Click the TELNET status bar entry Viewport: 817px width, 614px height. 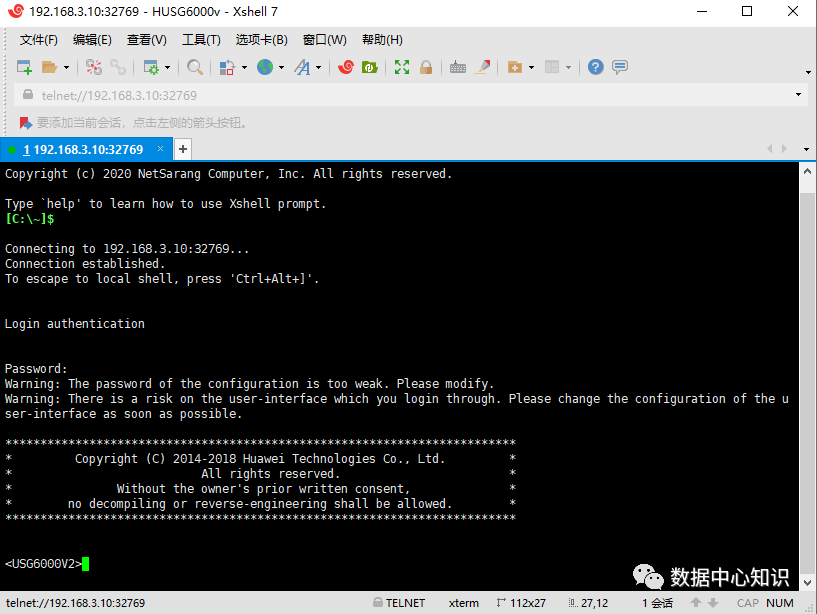pyautogui.click(x=399, y=603)
